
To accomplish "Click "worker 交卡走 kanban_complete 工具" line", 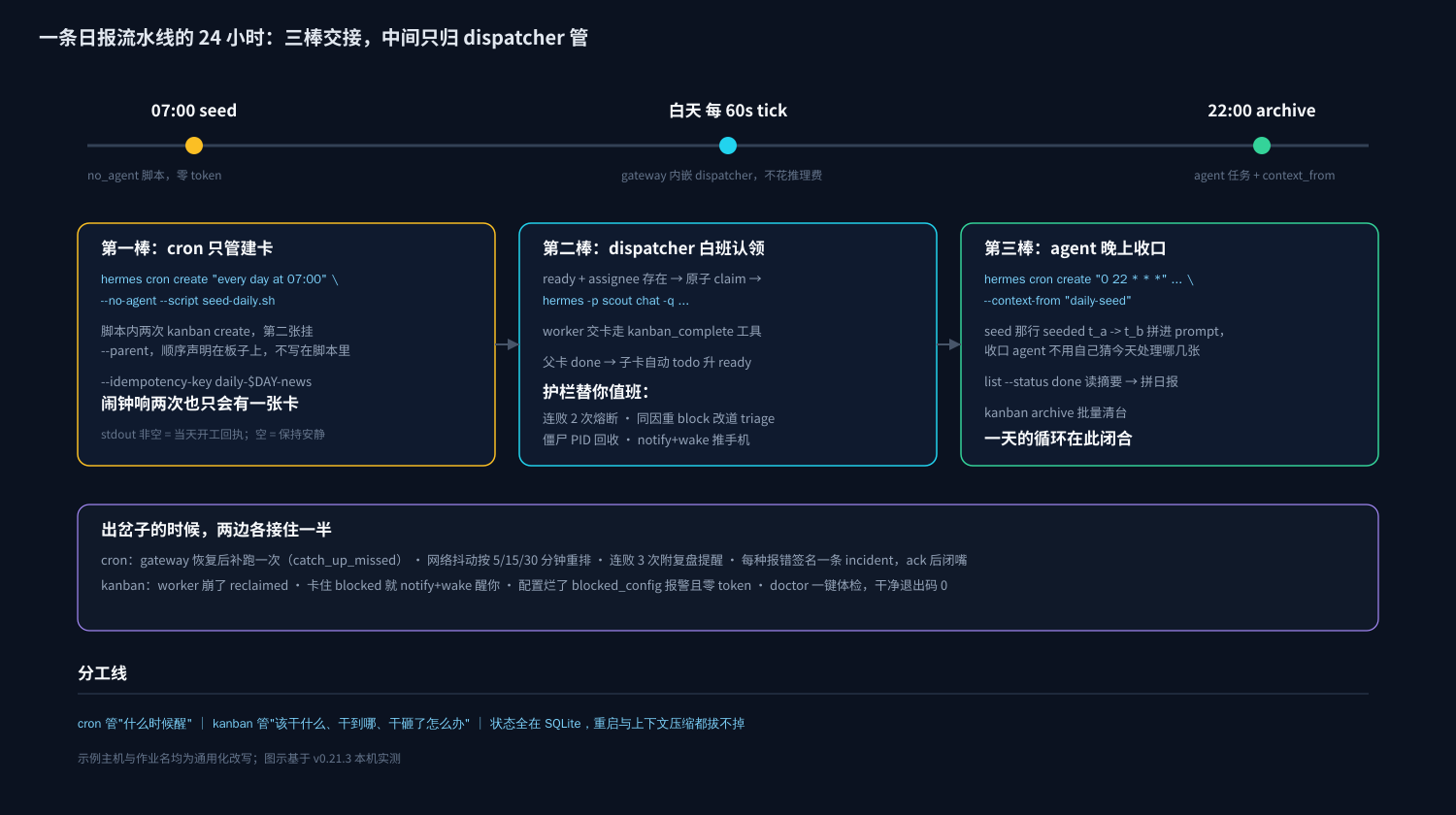I will (x=652, y=331).
